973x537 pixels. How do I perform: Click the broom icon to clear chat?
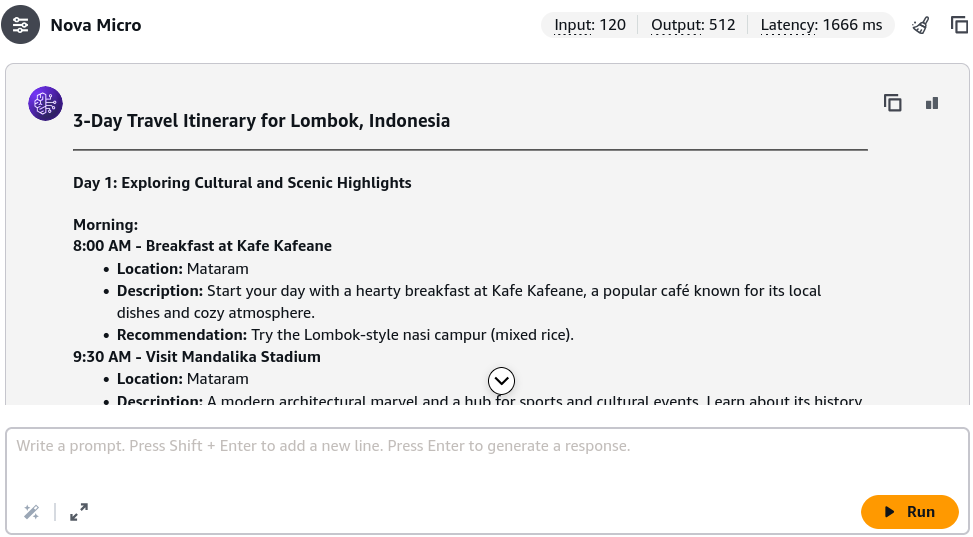tap(921, 25)
